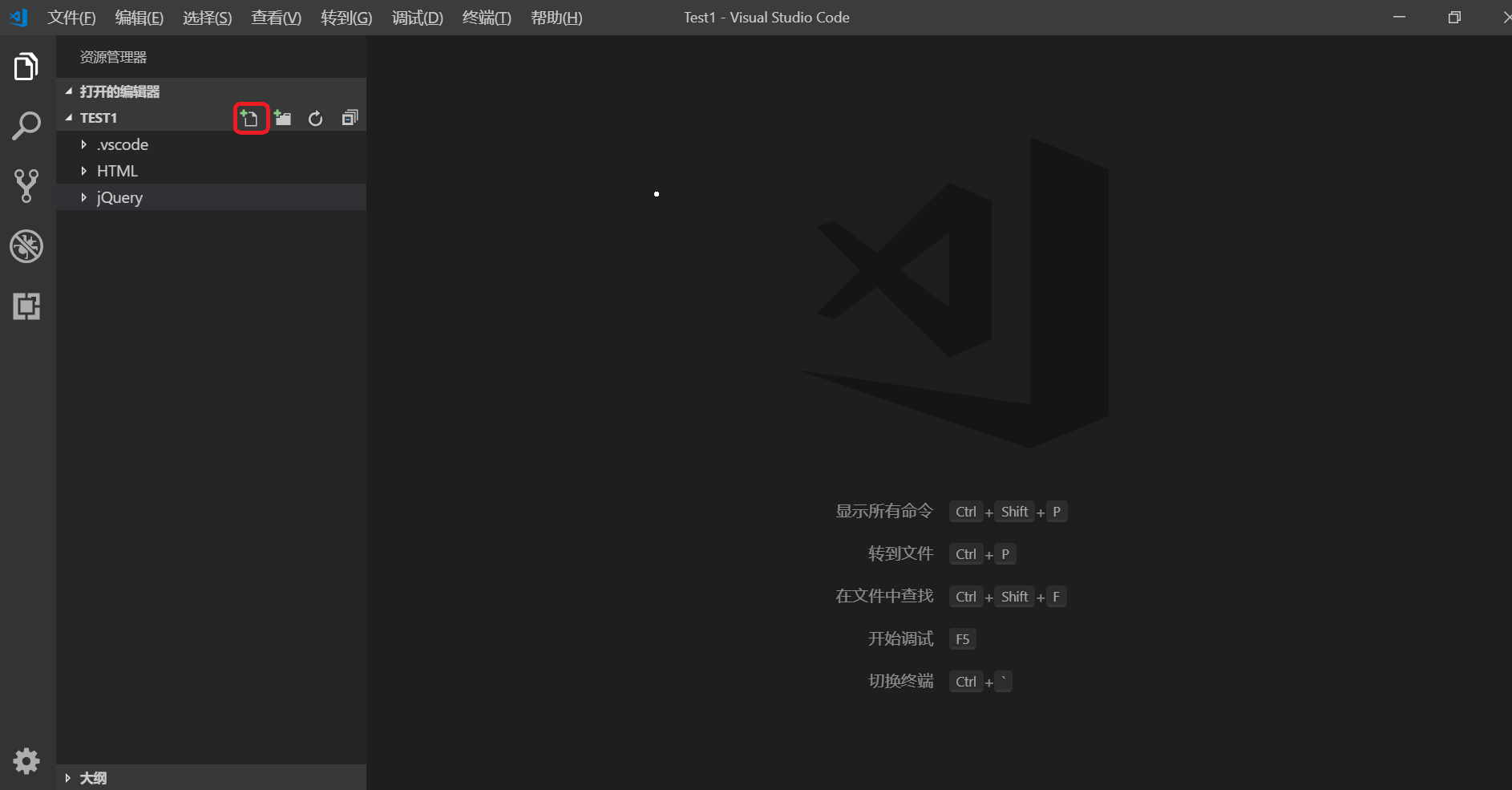Click the window title Test1 - Visual Studio Code
The width and height of the screenshot is (1512, 790).
point(766,18)
